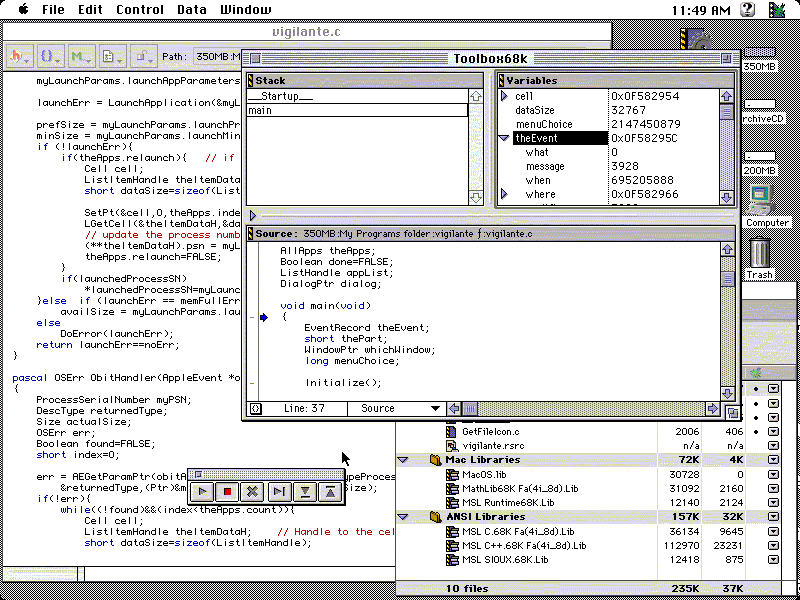
Task: Expand the cell variable triangle
Action: 504,96
